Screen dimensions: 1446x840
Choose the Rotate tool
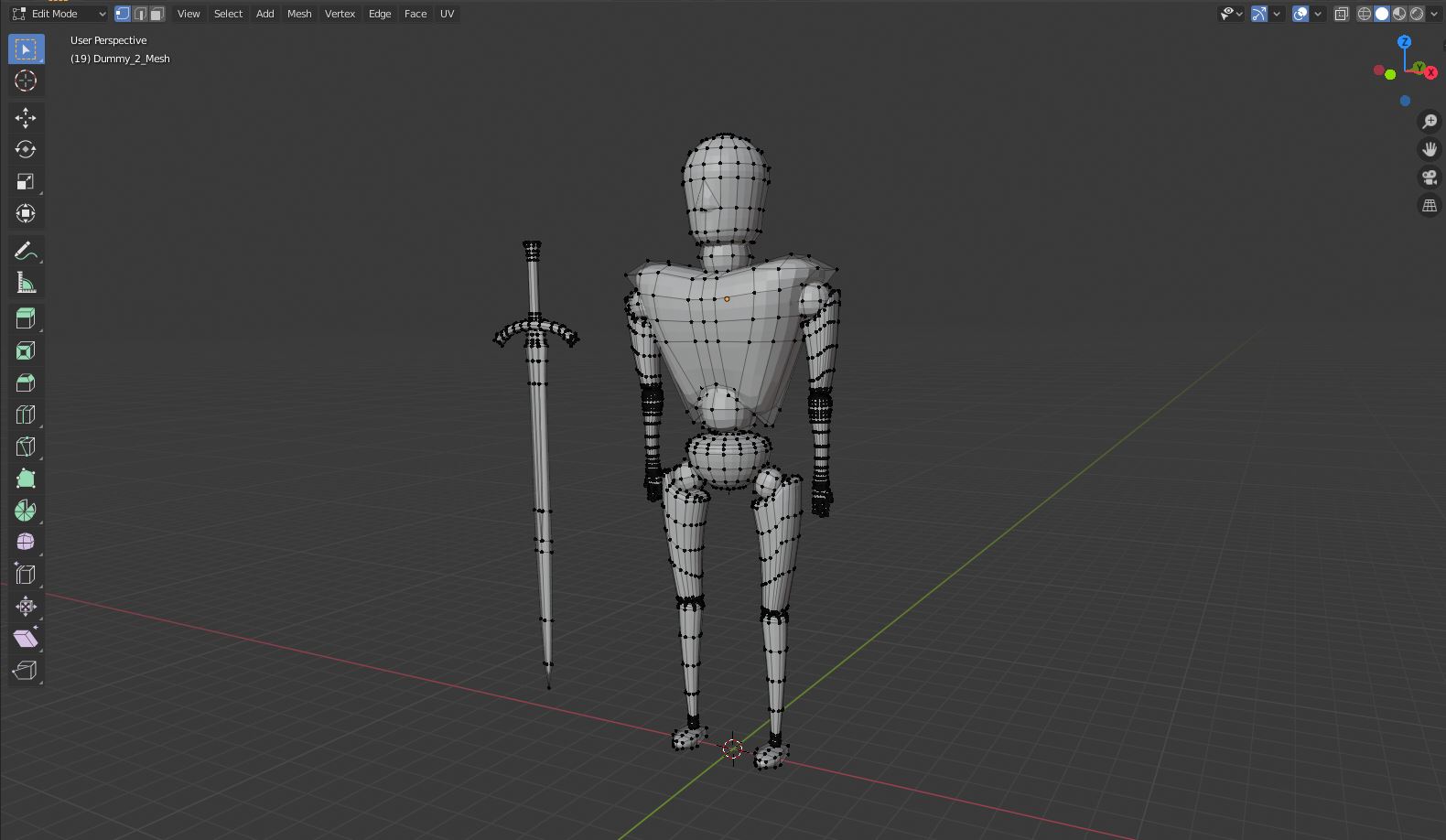26,149
